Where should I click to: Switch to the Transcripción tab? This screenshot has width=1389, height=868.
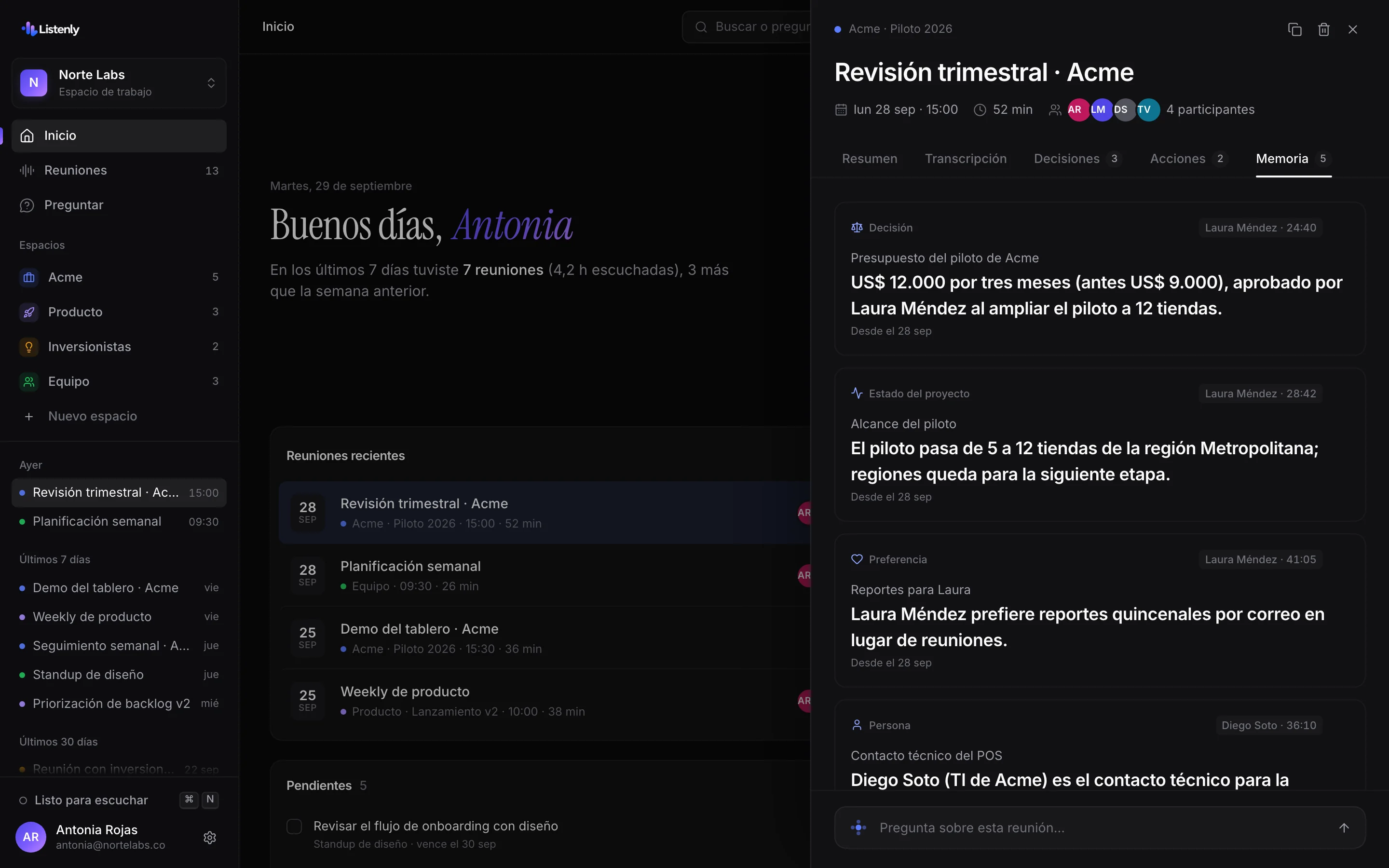[x=966, y=159]
